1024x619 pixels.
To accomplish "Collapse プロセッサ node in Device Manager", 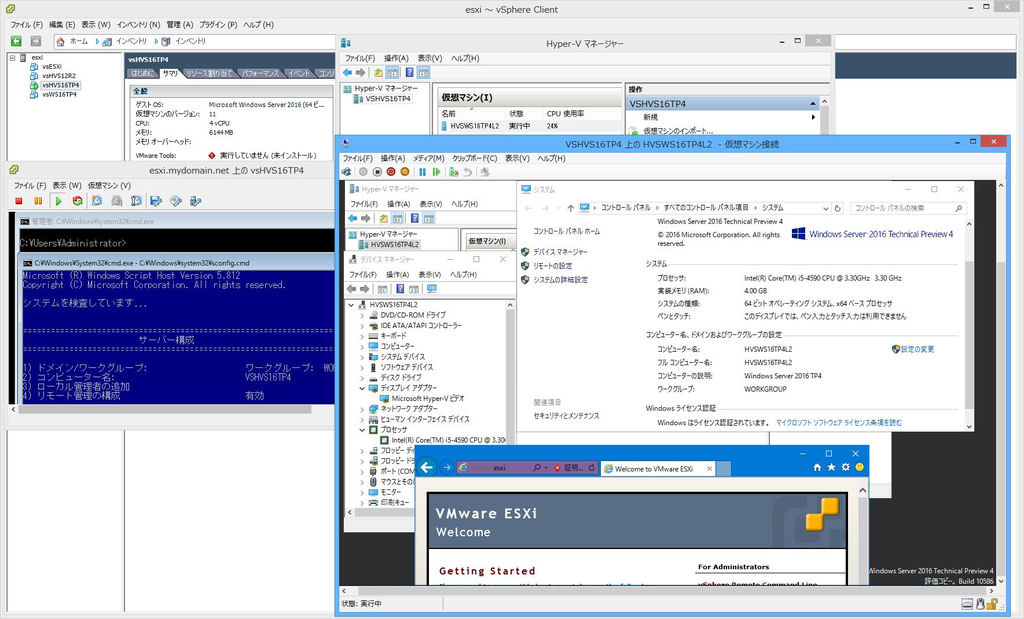I will (x=362, y=430).
